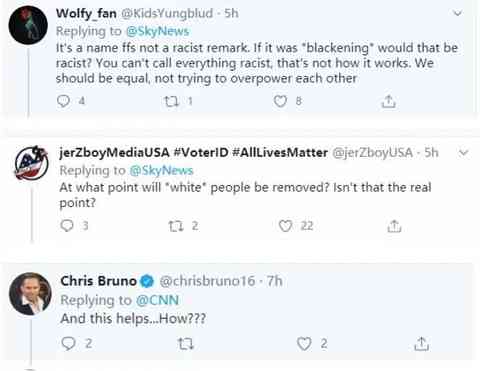
Task: Retweet Wolfy_fan's tweet
Action: (171, 101)
